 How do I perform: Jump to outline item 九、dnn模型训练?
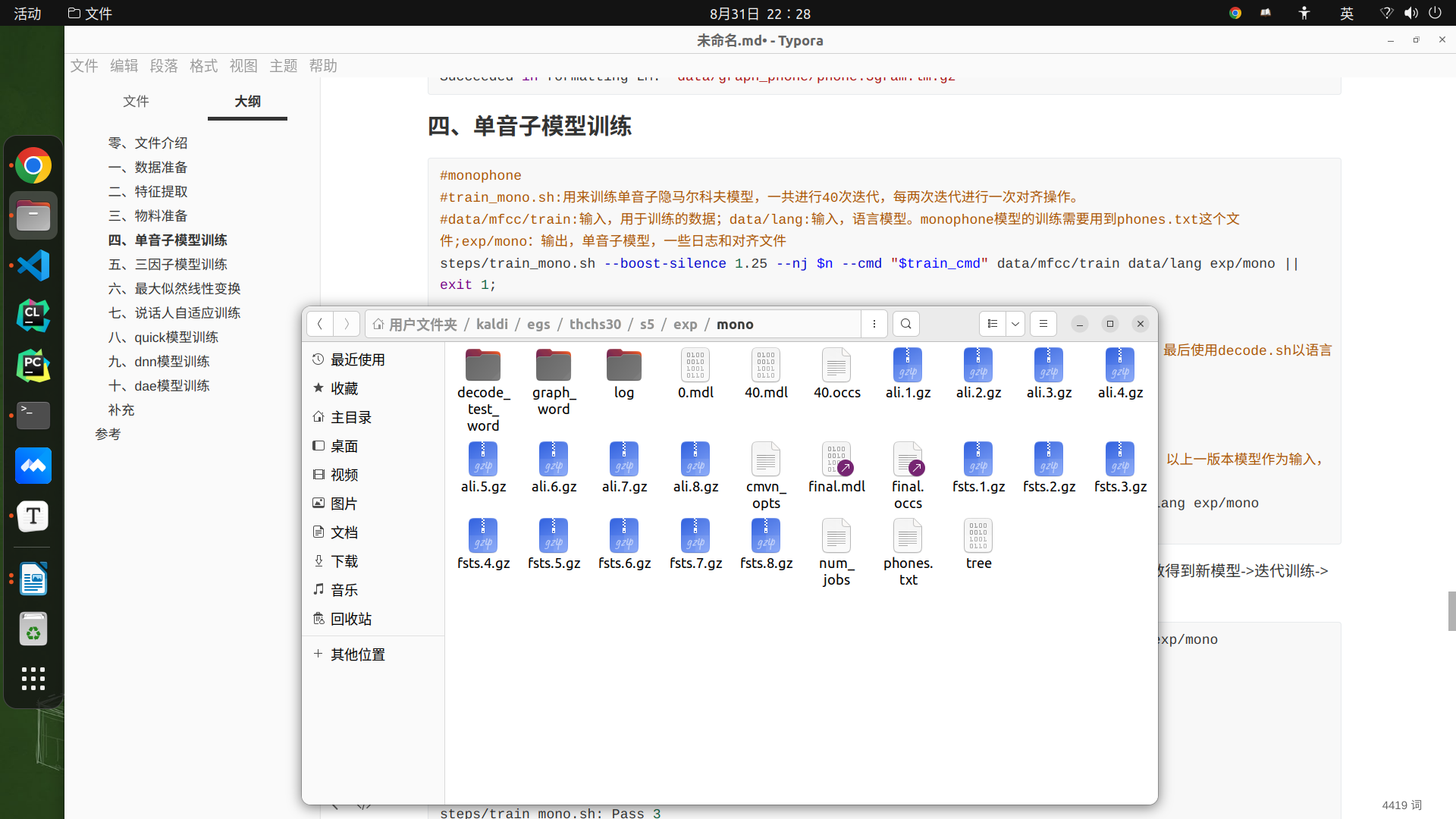click(158, 362)
